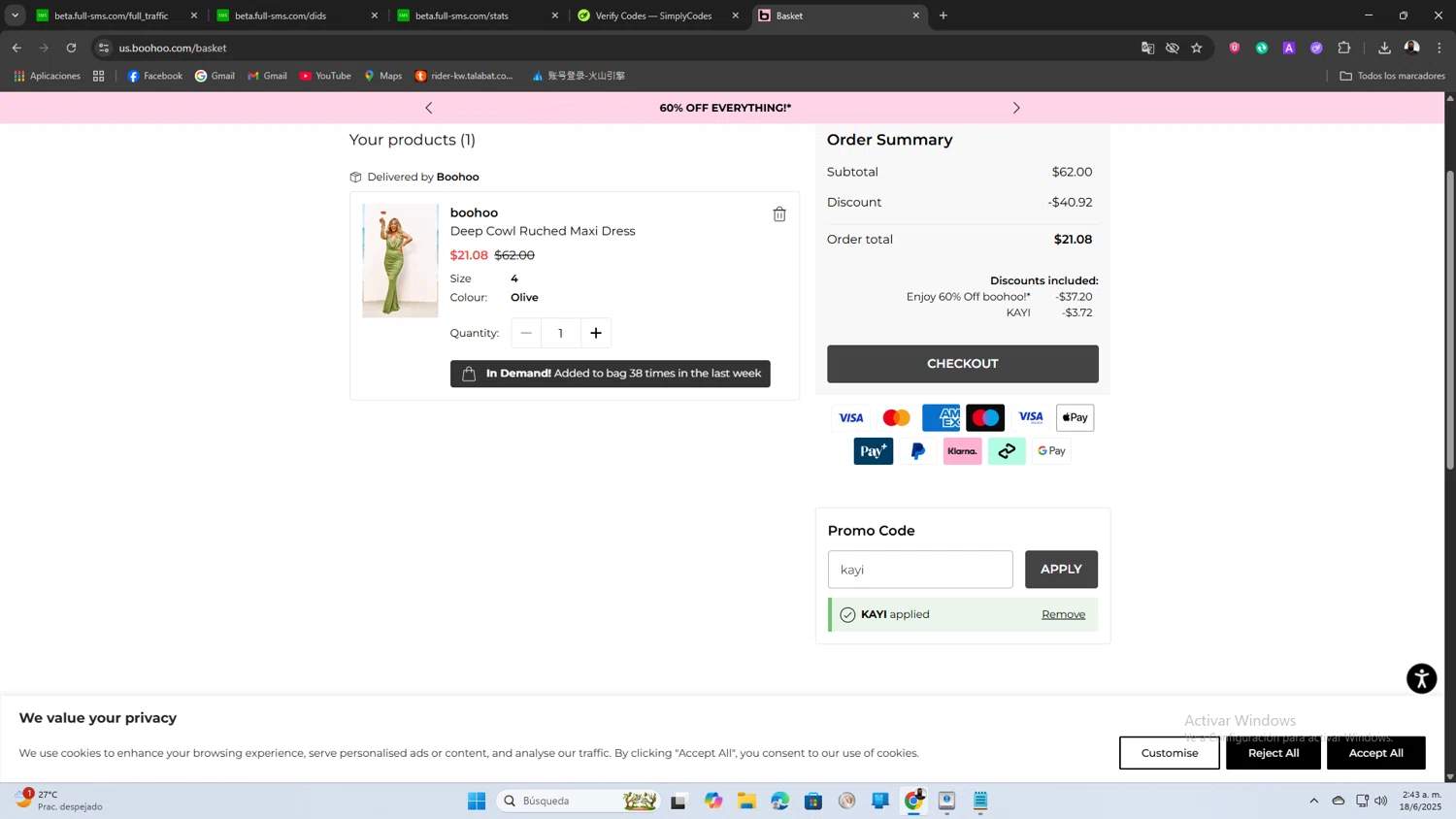
Task: Click the boohoo brand name link
Action: coord(474,213)
